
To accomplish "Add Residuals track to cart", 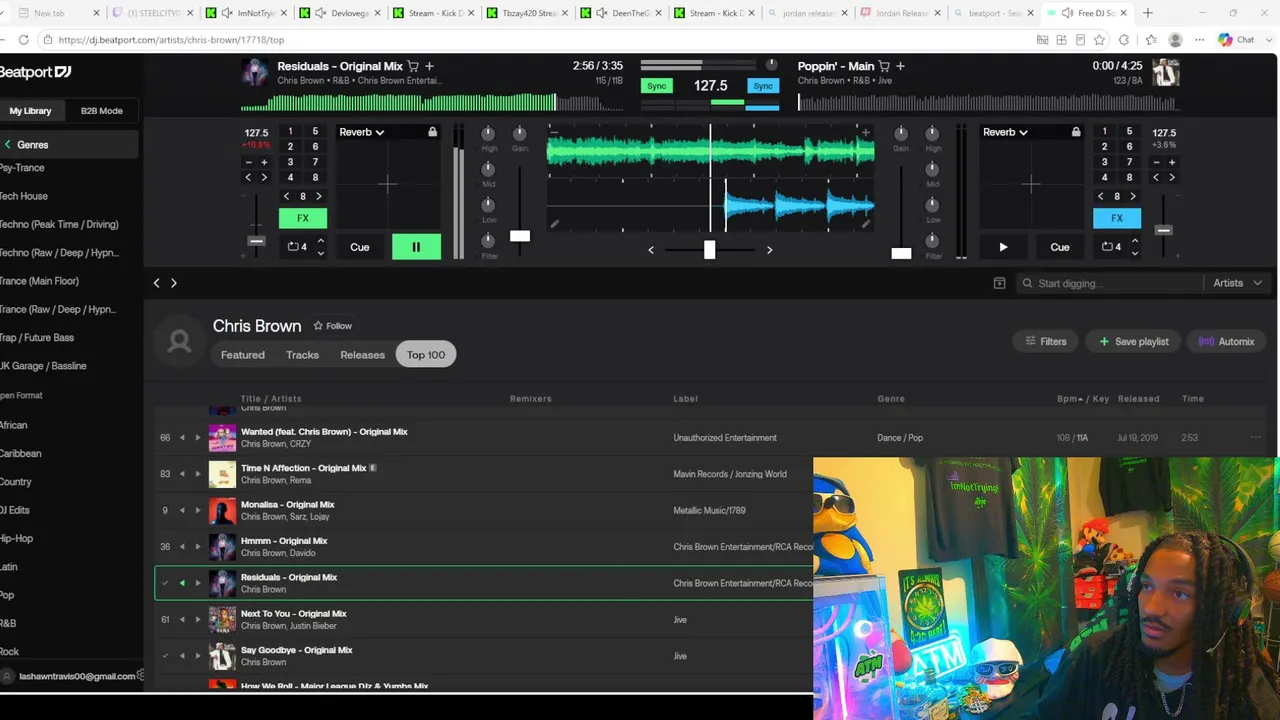I will 413,66.
